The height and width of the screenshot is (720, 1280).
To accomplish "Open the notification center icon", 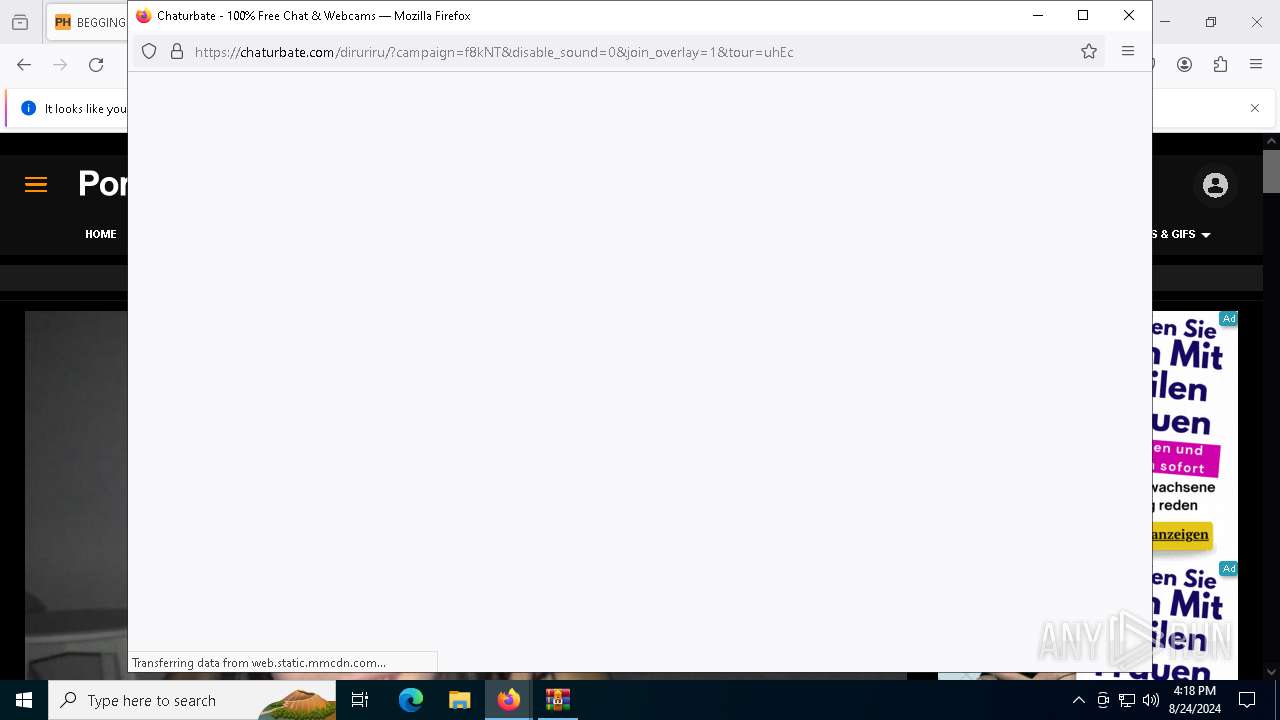I will [1247, 700].
